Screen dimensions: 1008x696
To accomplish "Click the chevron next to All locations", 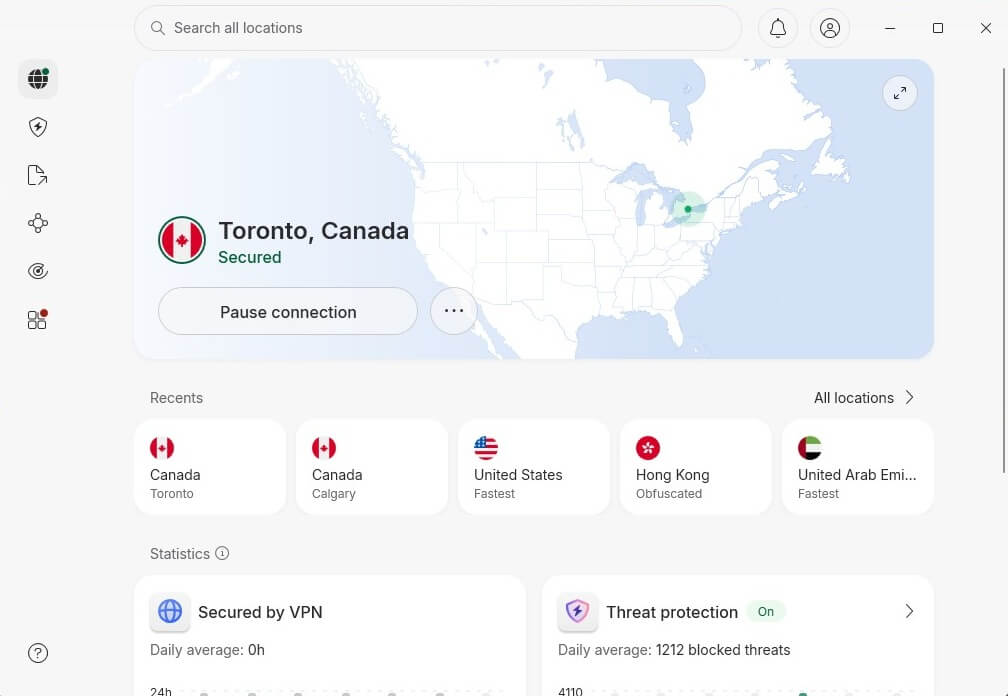I will pyautogui.click(x=910, y=398).
